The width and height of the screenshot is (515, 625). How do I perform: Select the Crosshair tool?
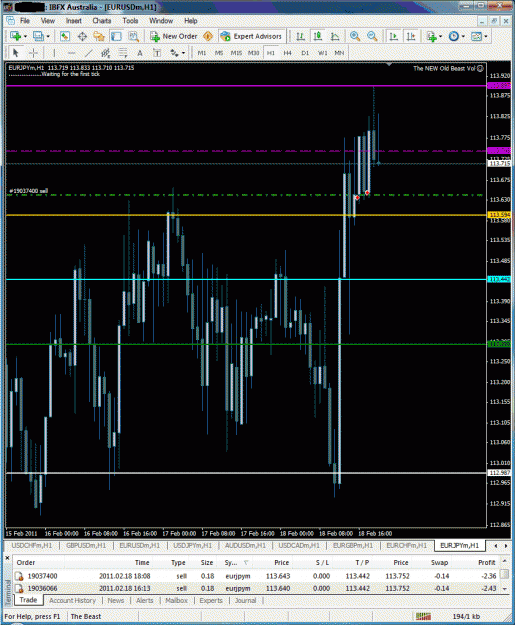[x=33, y=53]
